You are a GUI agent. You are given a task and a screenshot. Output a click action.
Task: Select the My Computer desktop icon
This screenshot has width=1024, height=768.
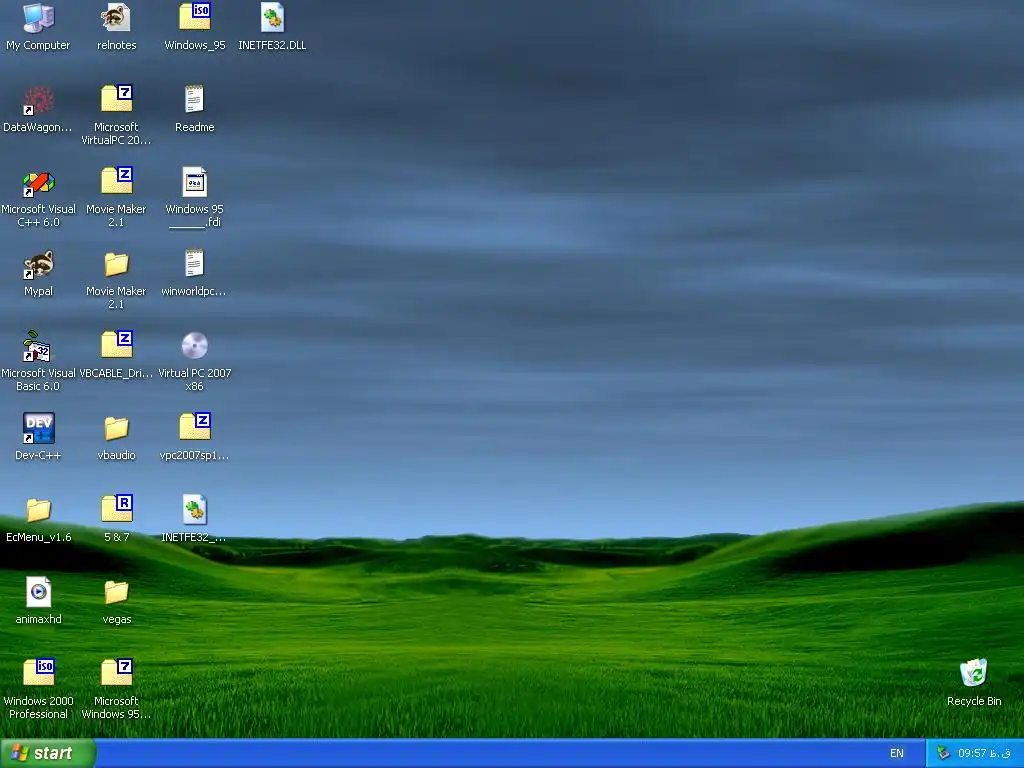(38, 18)
